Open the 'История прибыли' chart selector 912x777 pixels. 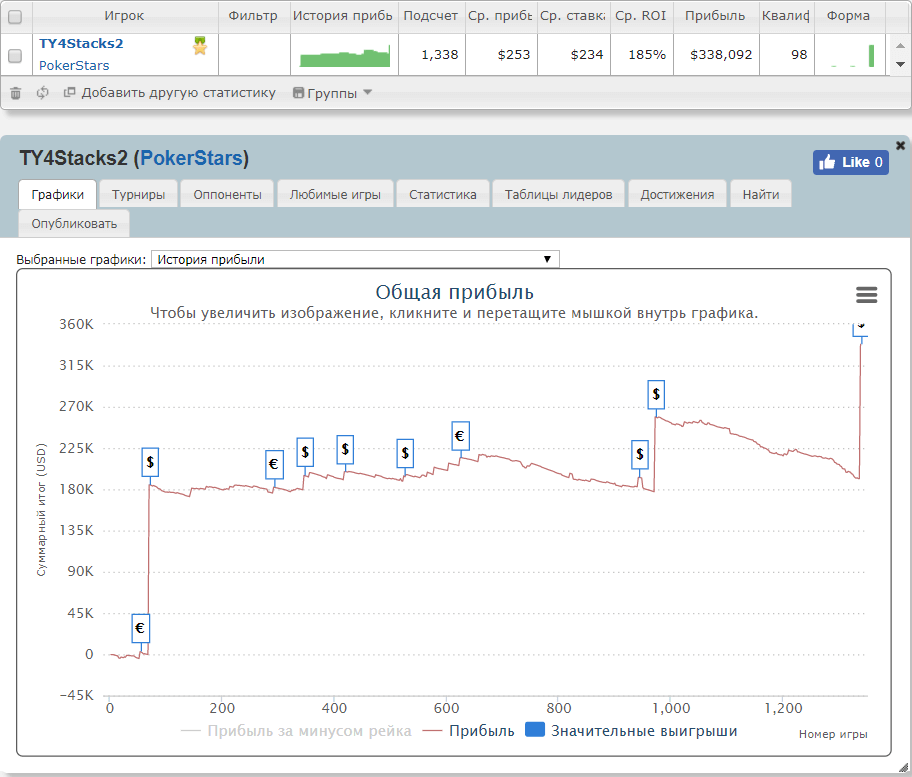[x=355, y=259]
